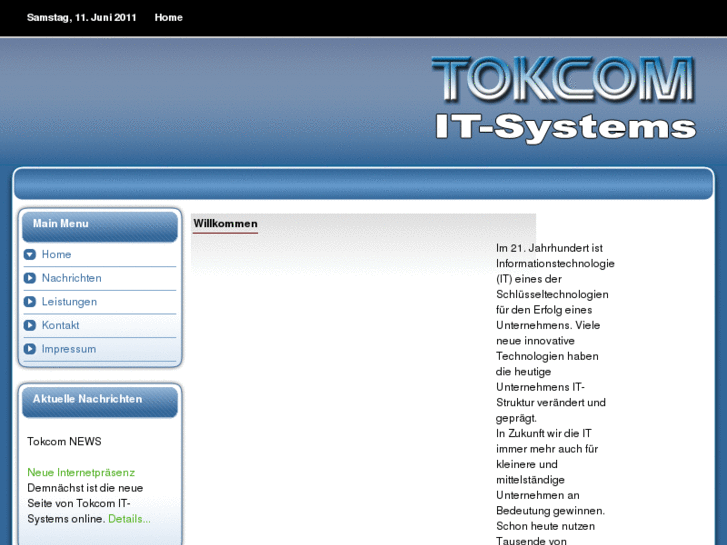Screen dimensions: 727x545
Task: Open Home in the Main Menu sidebar
Action: point(57,255)
